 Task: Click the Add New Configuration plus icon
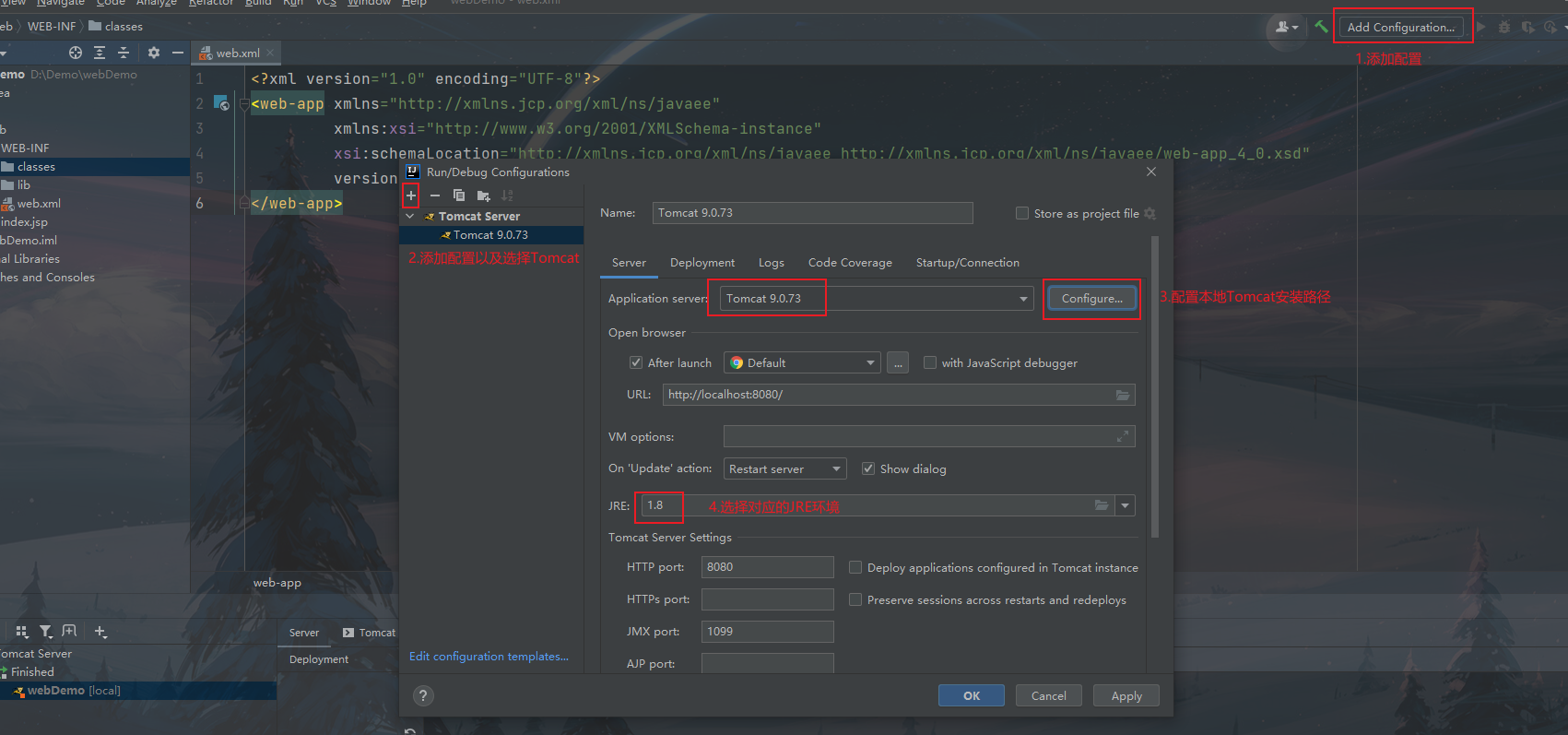(411, 196)
